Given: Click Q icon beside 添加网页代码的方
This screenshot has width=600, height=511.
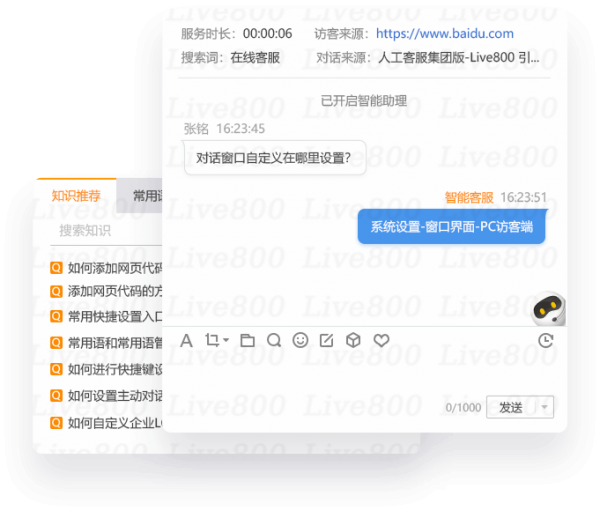Looking at the screenshot, I should tap(56, 292).
